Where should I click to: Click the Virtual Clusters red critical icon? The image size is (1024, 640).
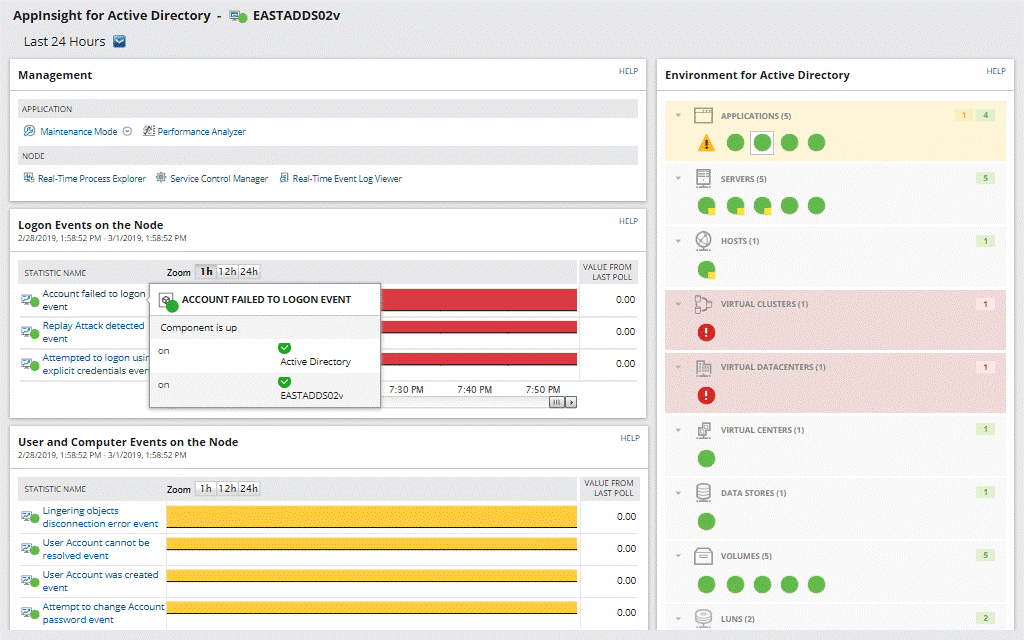tap(706, 332)
